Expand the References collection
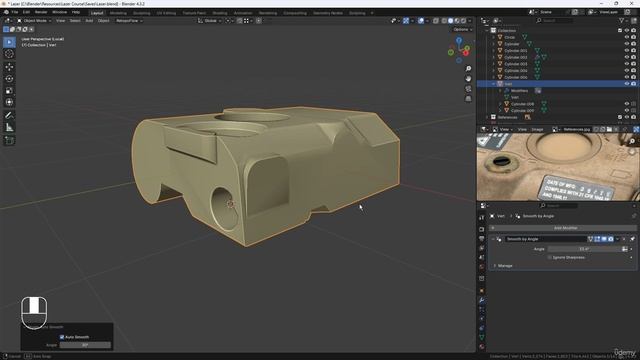Image resolution: width=640 pixels, height=360 pixels. (487, 117)
